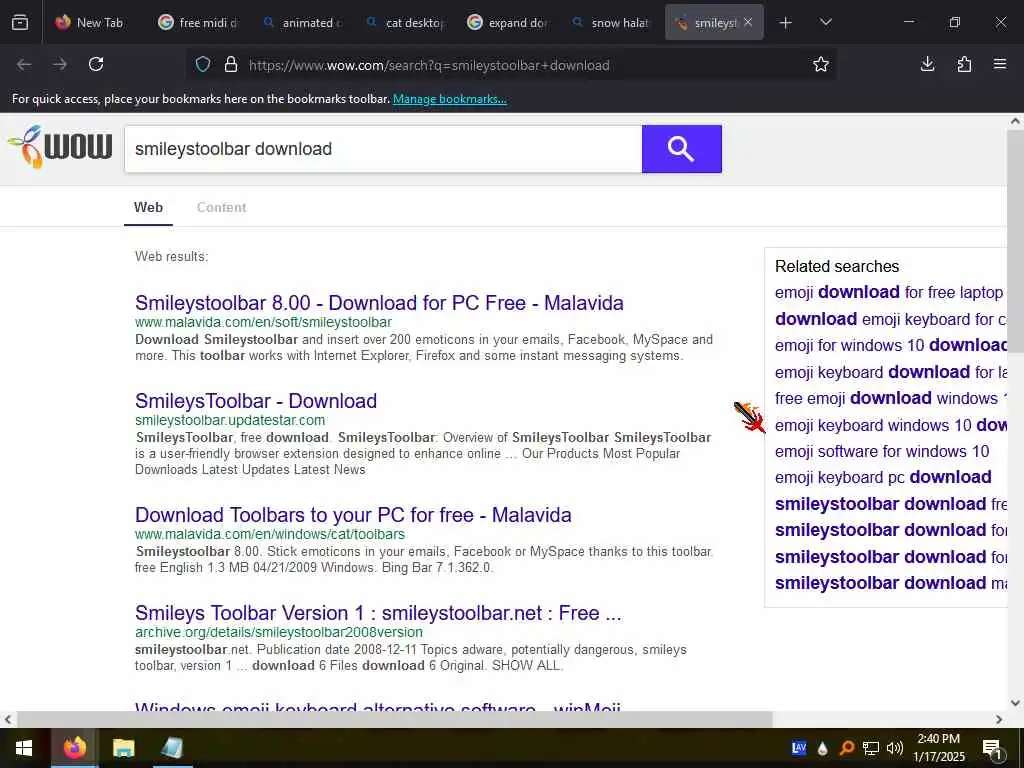
Task: Click the network tray icon
Action: 871,748
